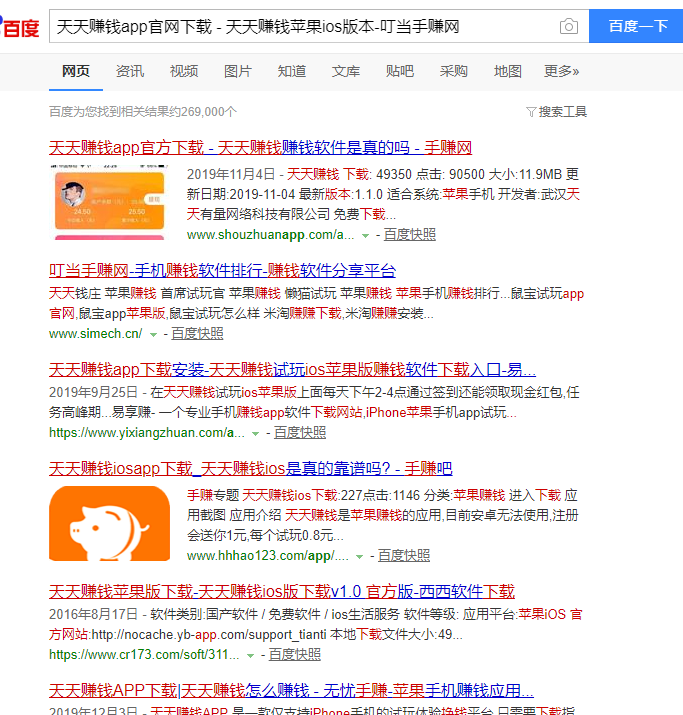The image size is (683, 715).
Task: Expand the 更多» tab menu
Action: point(561,71)
